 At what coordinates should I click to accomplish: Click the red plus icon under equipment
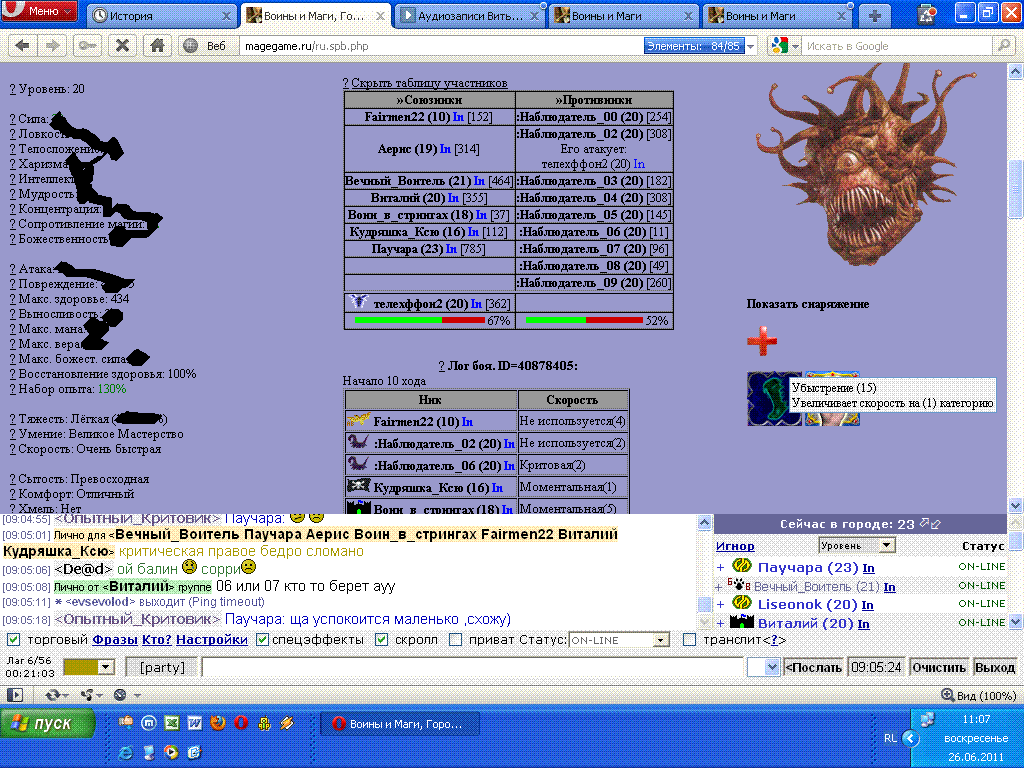pos(762,341)
